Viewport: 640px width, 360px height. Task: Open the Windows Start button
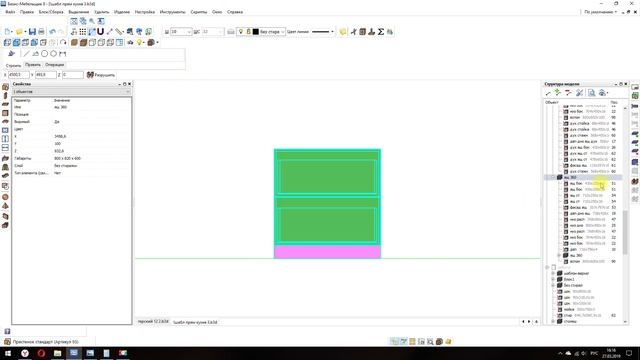[x=8, y=353]
